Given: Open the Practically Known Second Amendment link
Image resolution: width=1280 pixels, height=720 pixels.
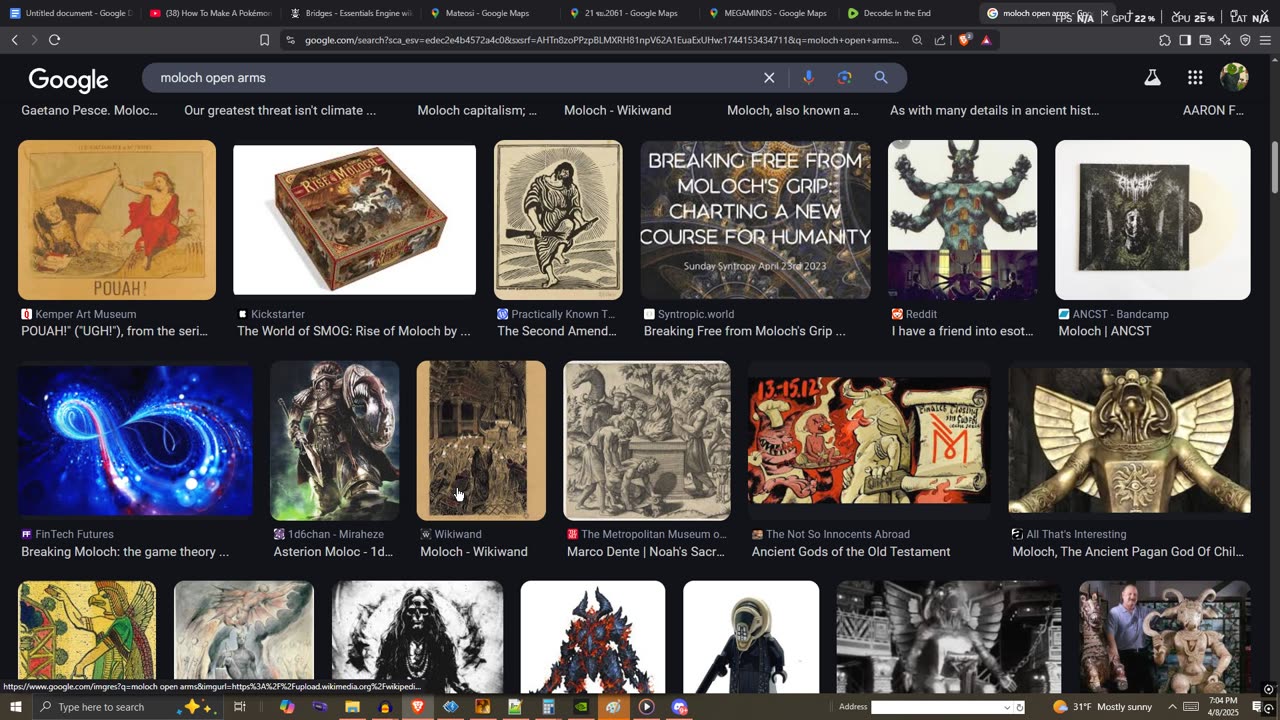Looking at the screenshot, I should 557,331.
